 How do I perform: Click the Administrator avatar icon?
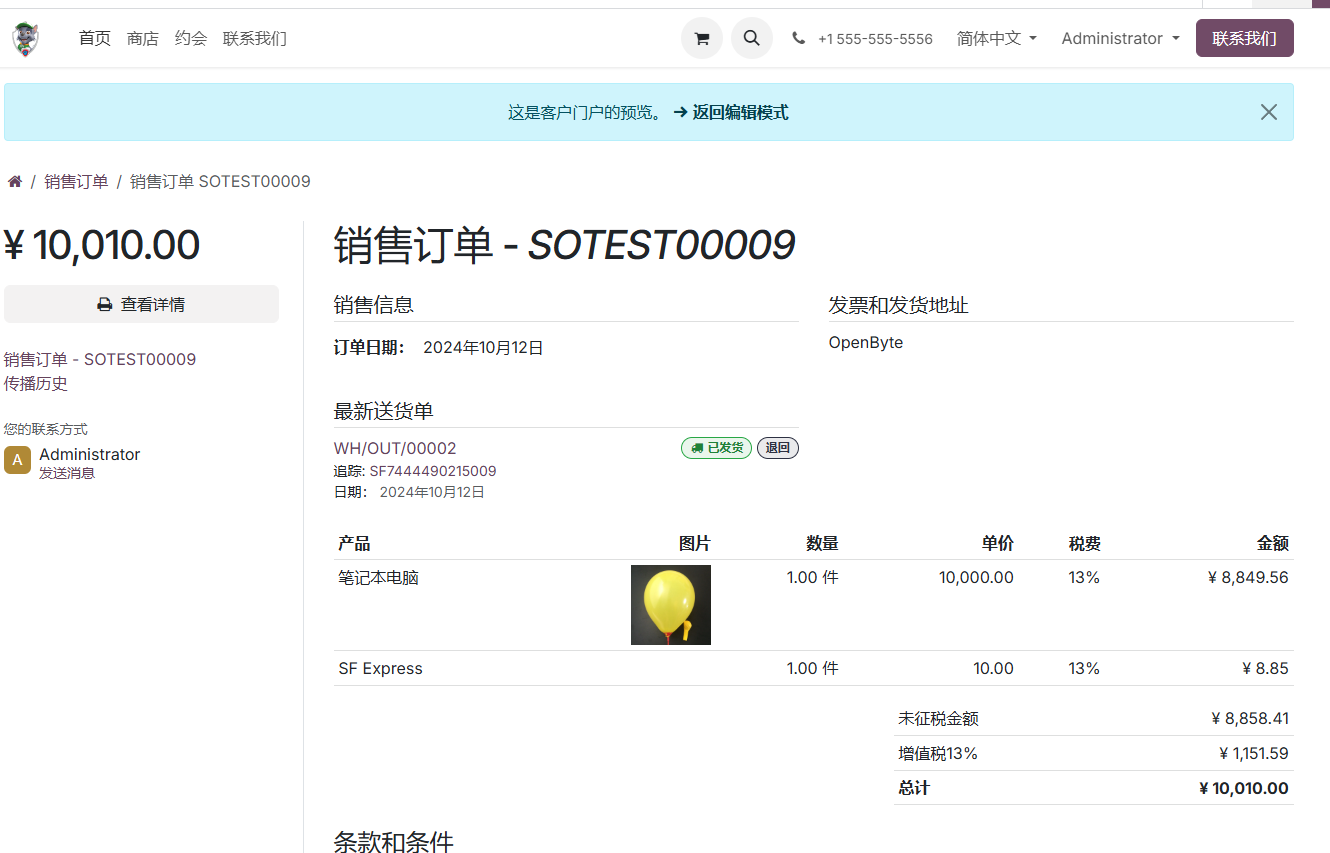(18, 460)
